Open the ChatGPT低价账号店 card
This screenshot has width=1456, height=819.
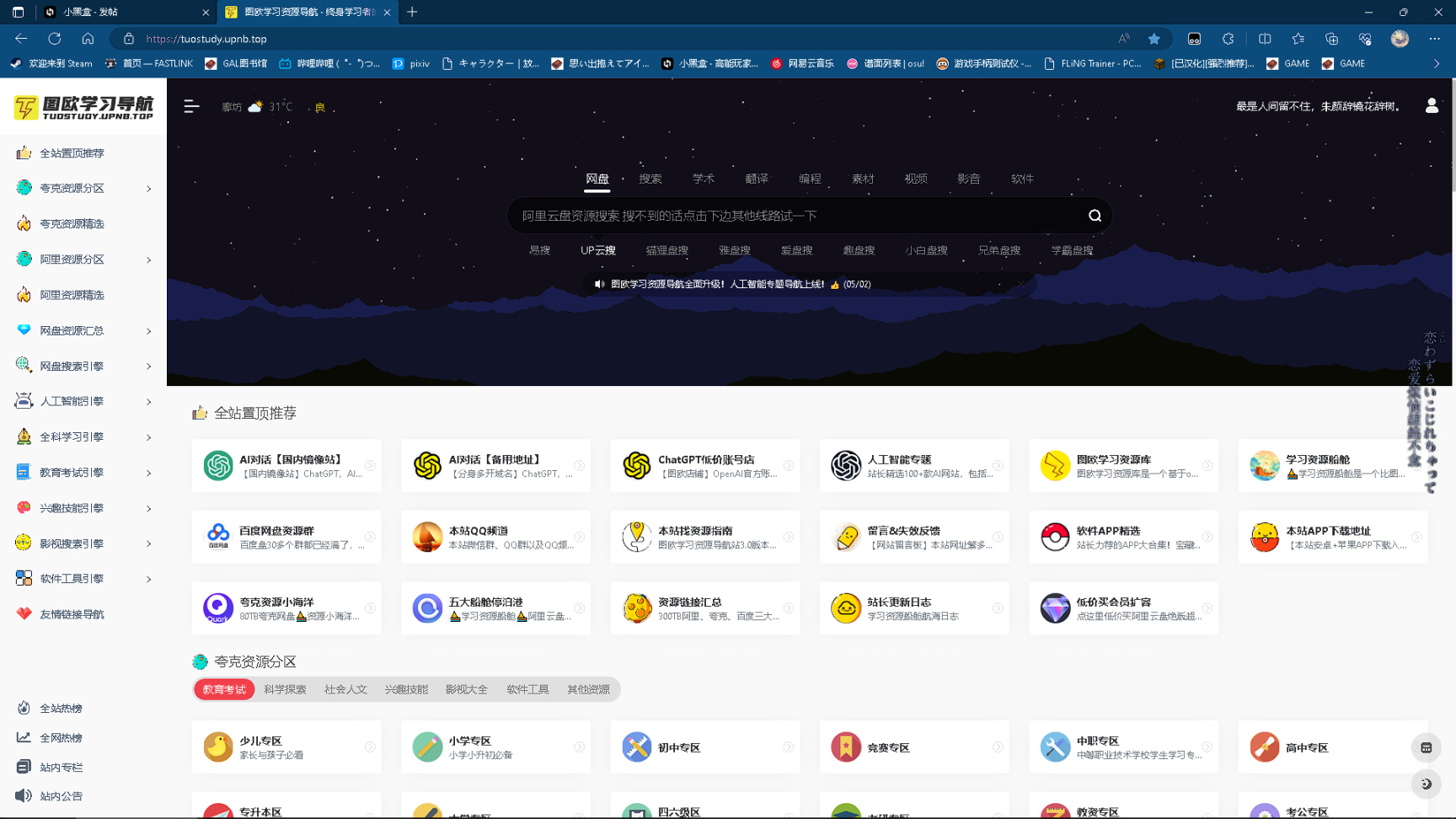click(x=705, y=465)
